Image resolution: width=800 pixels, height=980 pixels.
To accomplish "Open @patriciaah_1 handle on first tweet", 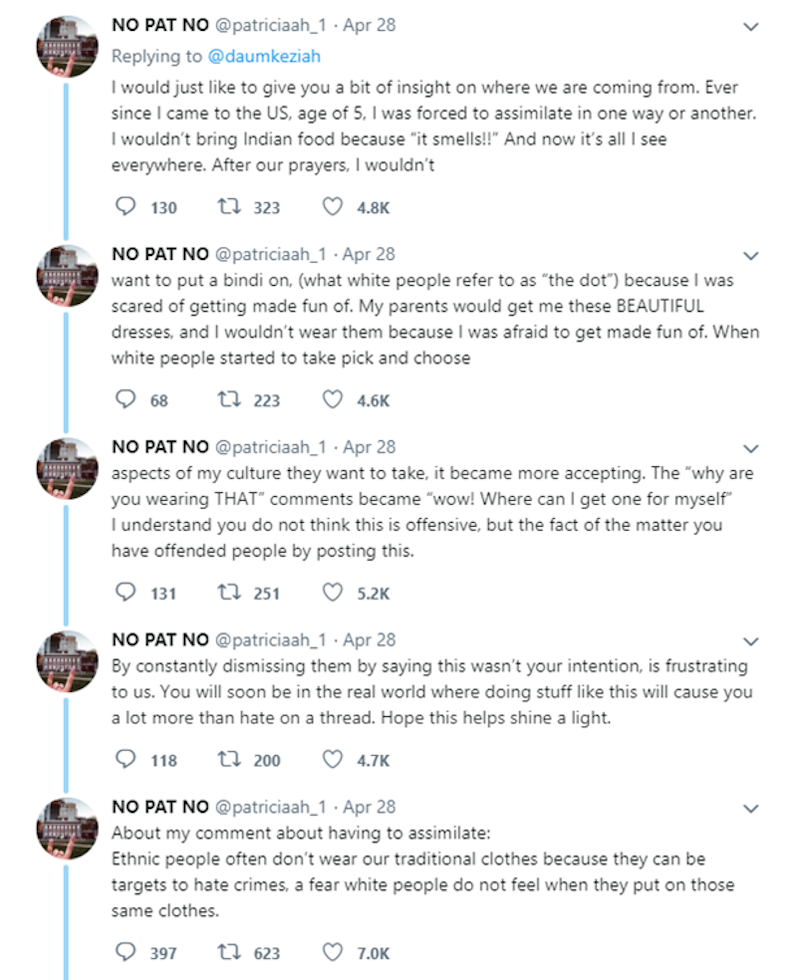I will pos(271,26).
